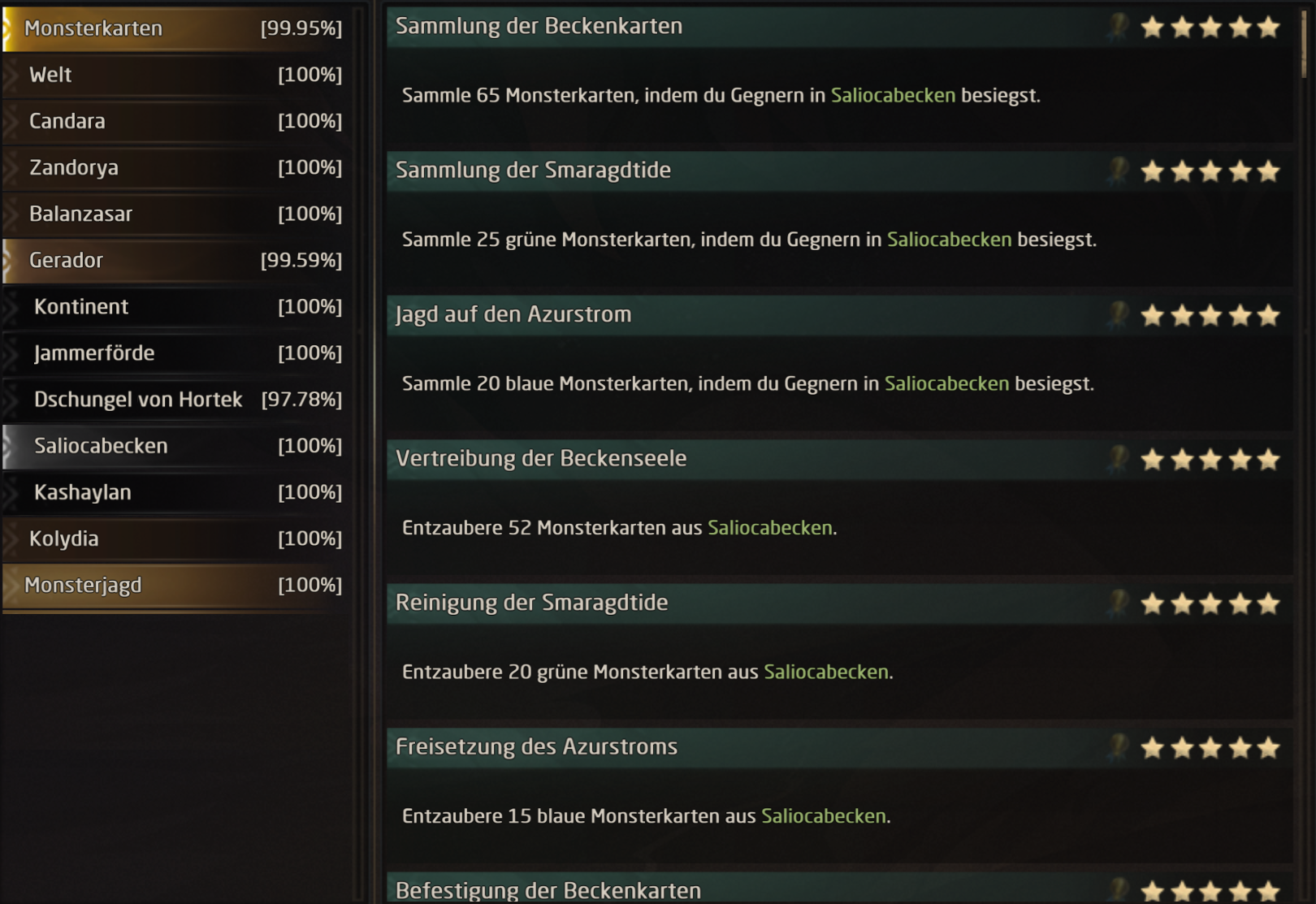Image resolution: width=1316 pixels, height=904 pixels.
Task: Click medal icon on Sammlung der Beckenkarten
Action: pos(1119,27)
